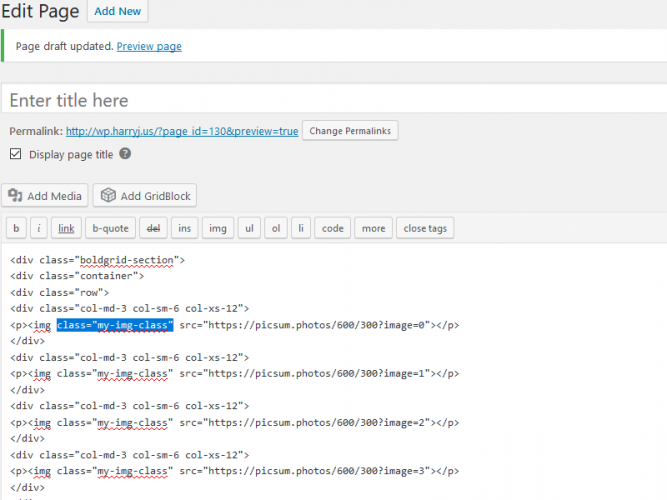Open the Preview page link
Image resolution: width=667 pixels, height=500 pixels.
[149, 46]
